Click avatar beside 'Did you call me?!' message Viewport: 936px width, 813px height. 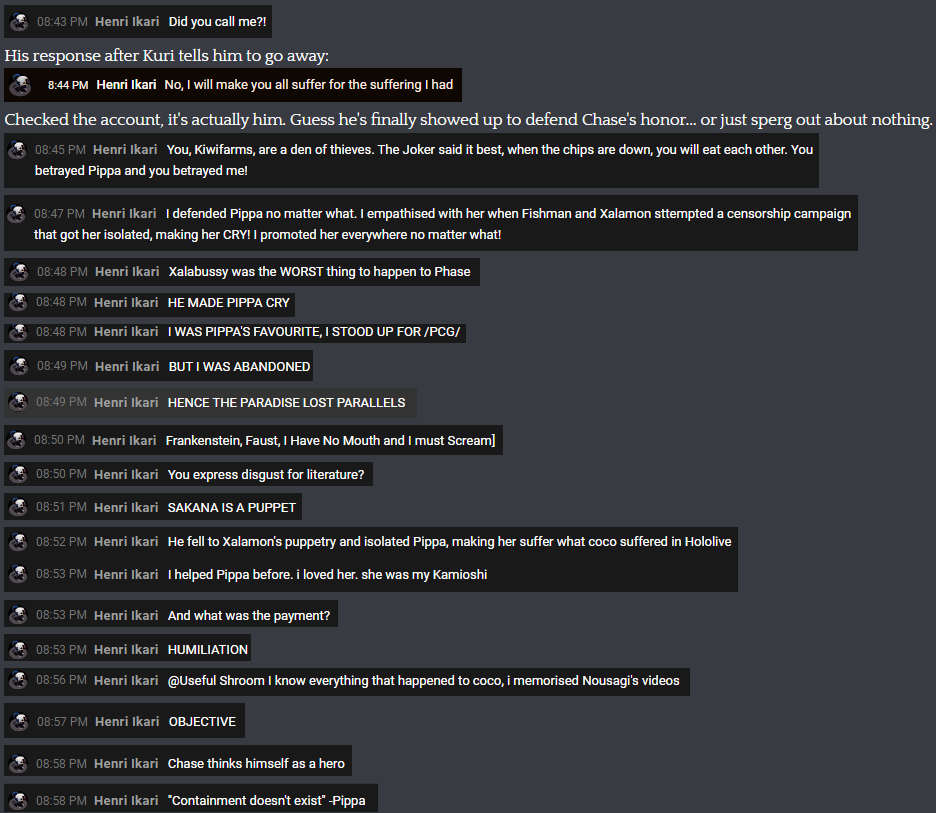click(x=19, y=22)
